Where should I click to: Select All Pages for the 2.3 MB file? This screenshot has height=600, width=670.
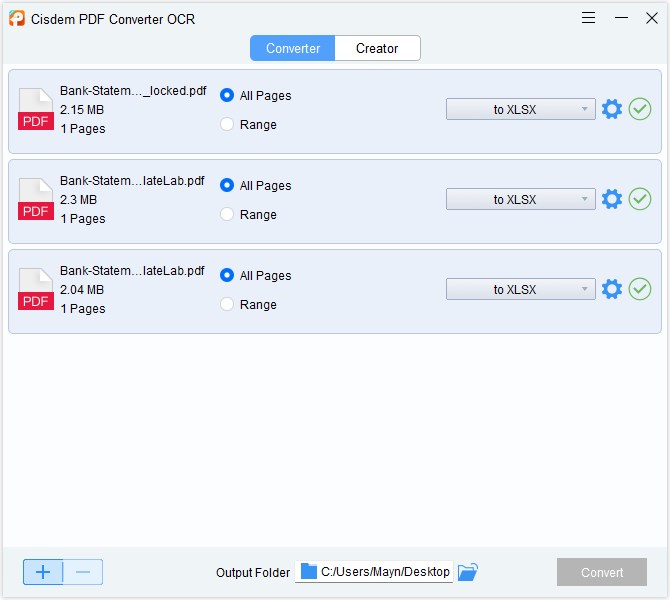(256, 185)
